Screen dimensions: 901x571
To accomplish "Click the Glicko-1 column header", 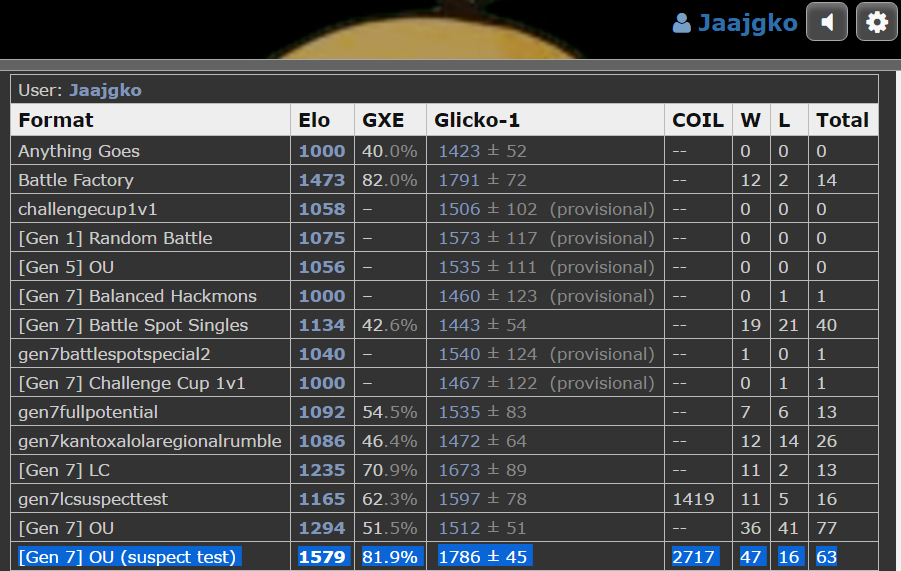I will coord(477,120).
